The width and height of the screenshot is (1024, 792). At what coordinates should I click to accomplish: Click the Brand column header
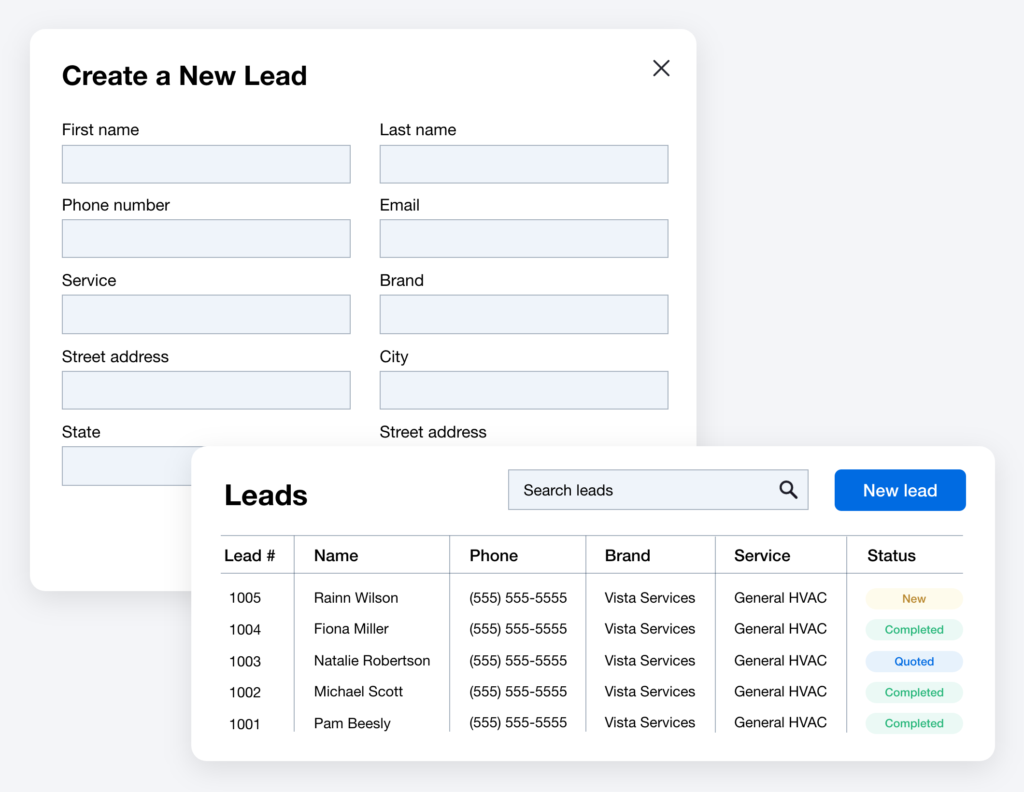[x=627, y=556]
